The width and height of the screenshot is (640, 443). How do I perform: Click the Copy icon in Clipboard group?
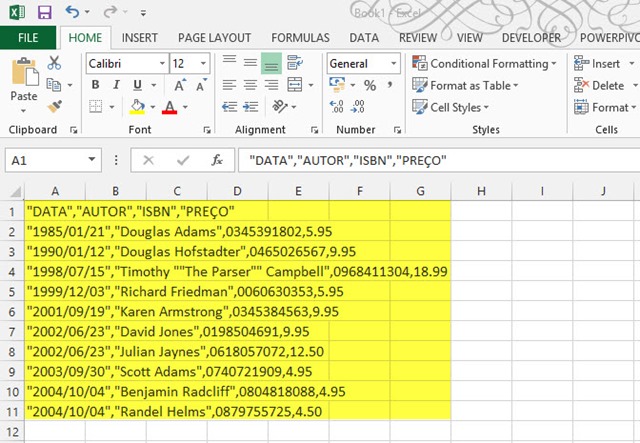click(53, 85)
